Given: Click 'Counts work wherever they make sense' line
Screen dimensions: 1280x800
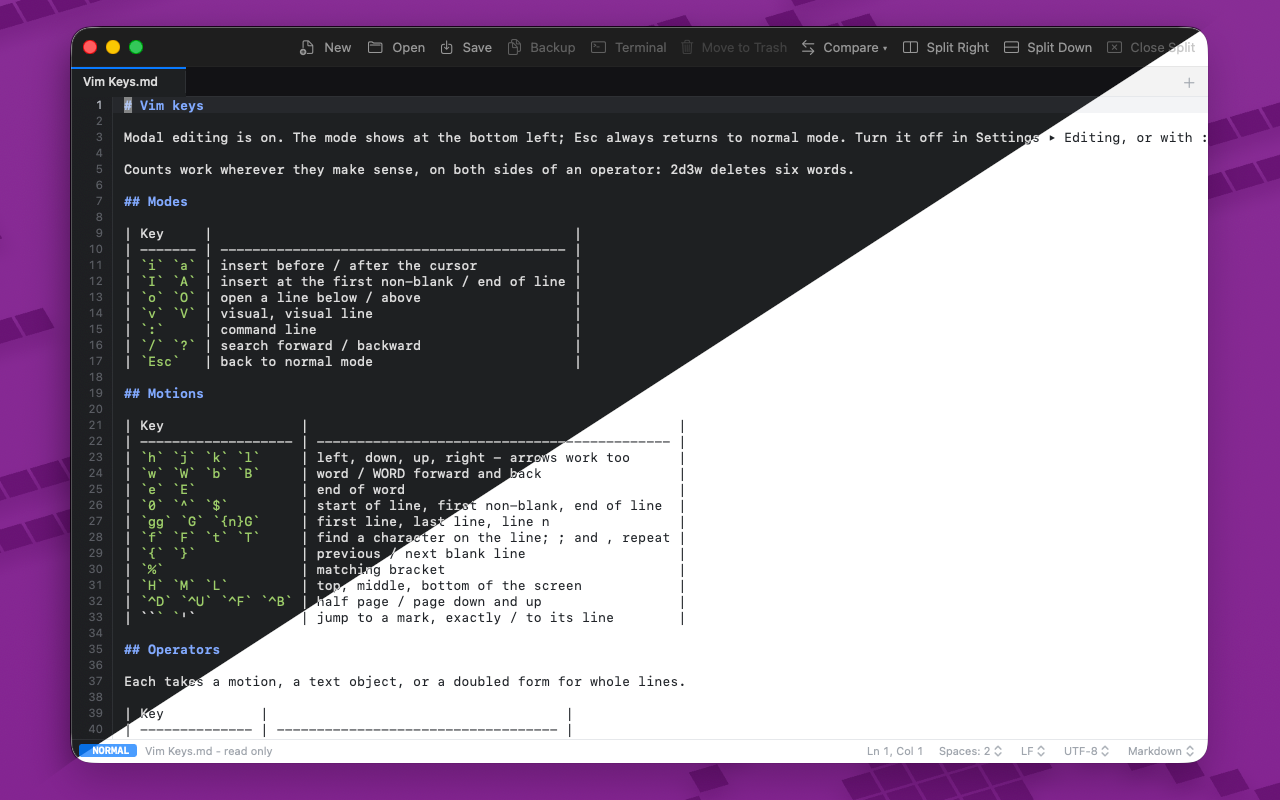Looking at the screenshot, I should [489, 169].
